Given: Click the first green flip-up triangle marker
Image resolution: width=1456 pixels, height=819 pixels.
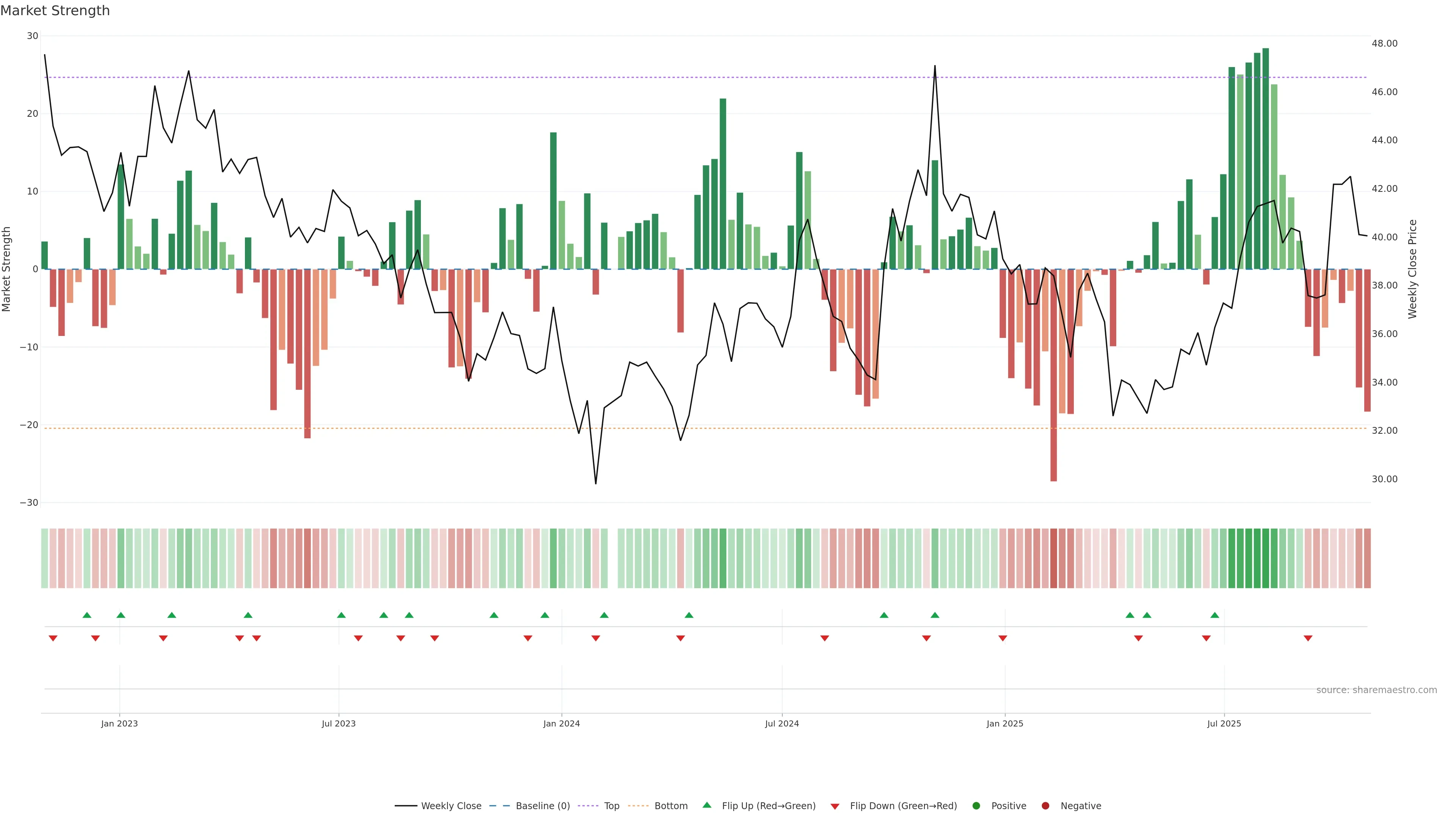Looking at the screenshot, I should pos(86,615).
